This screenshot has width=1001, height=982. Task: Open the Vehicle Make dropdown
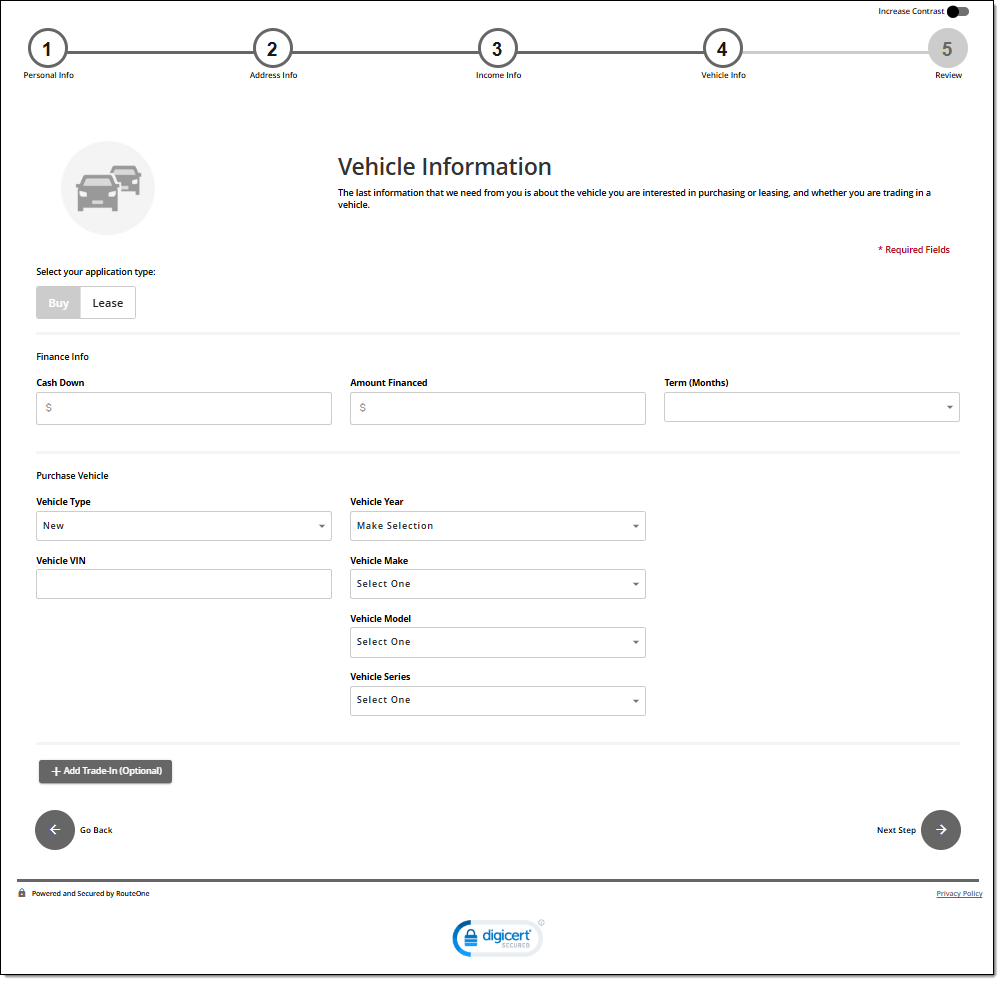coord(497,584)
